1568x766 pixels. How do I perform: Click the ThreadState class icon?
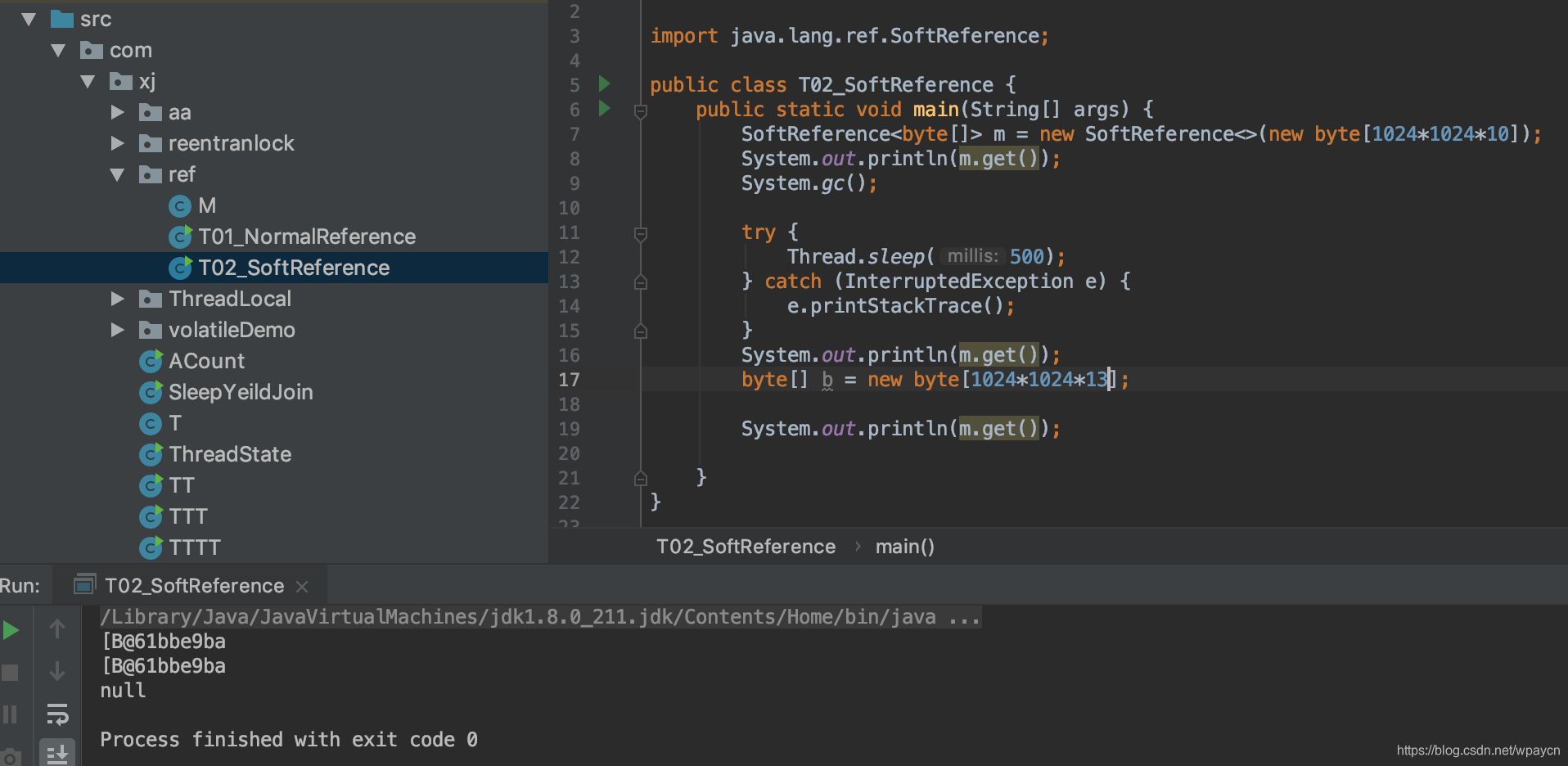click(151, 454)
